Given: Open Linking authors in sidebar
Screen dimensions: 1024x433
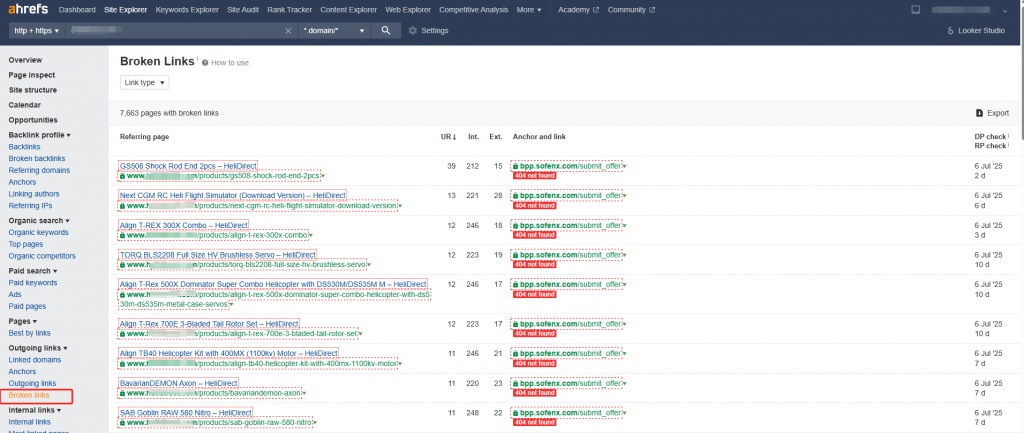Looking at the screenshot, I should click(x=34, y=194).
